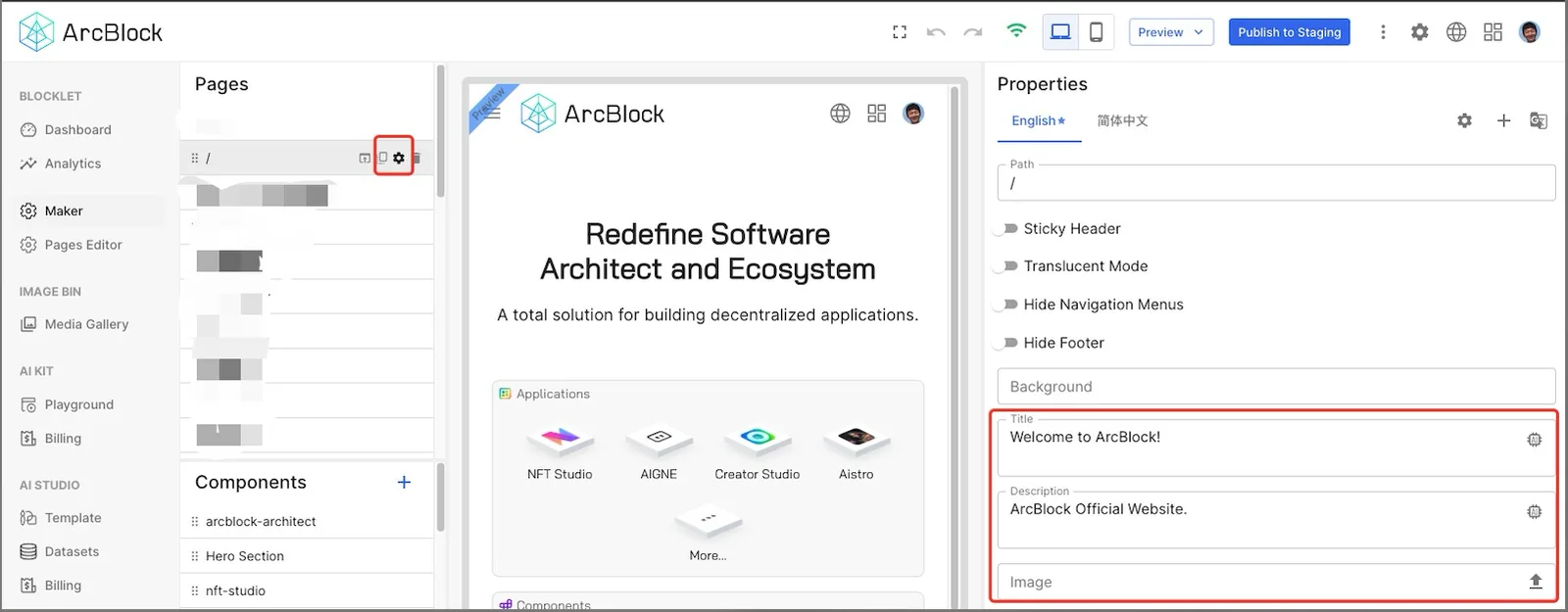Click the phone-shaped icon on "/" row

click(383, 158)
